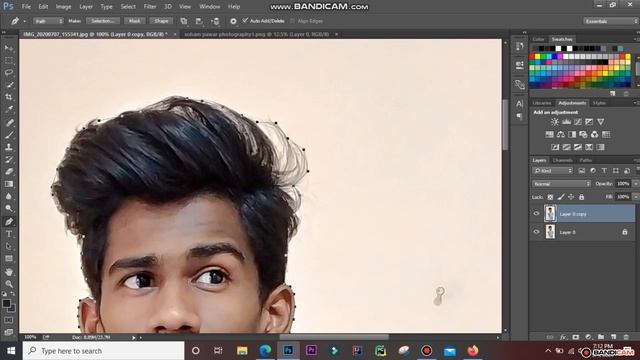Viewport: 640px width, 360px height.
Task: Click Make Selection button
Action: click(x=102, y=21)
